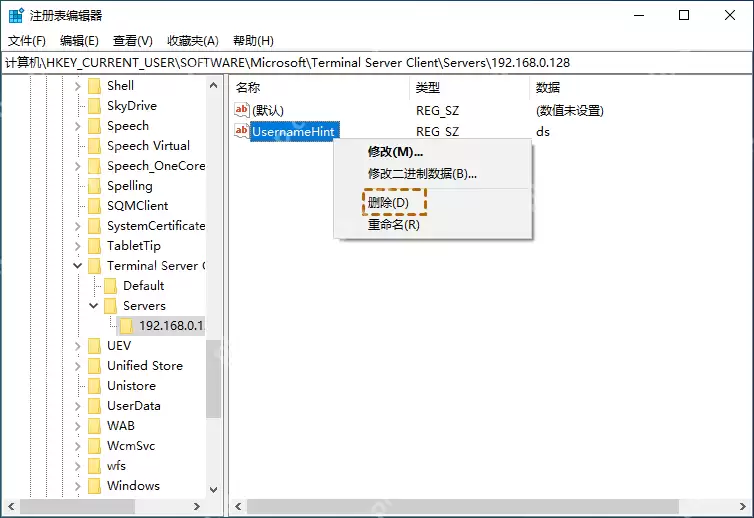Select the Default folder icon under Terminal Server
The image size is (754, 518).
111,286
